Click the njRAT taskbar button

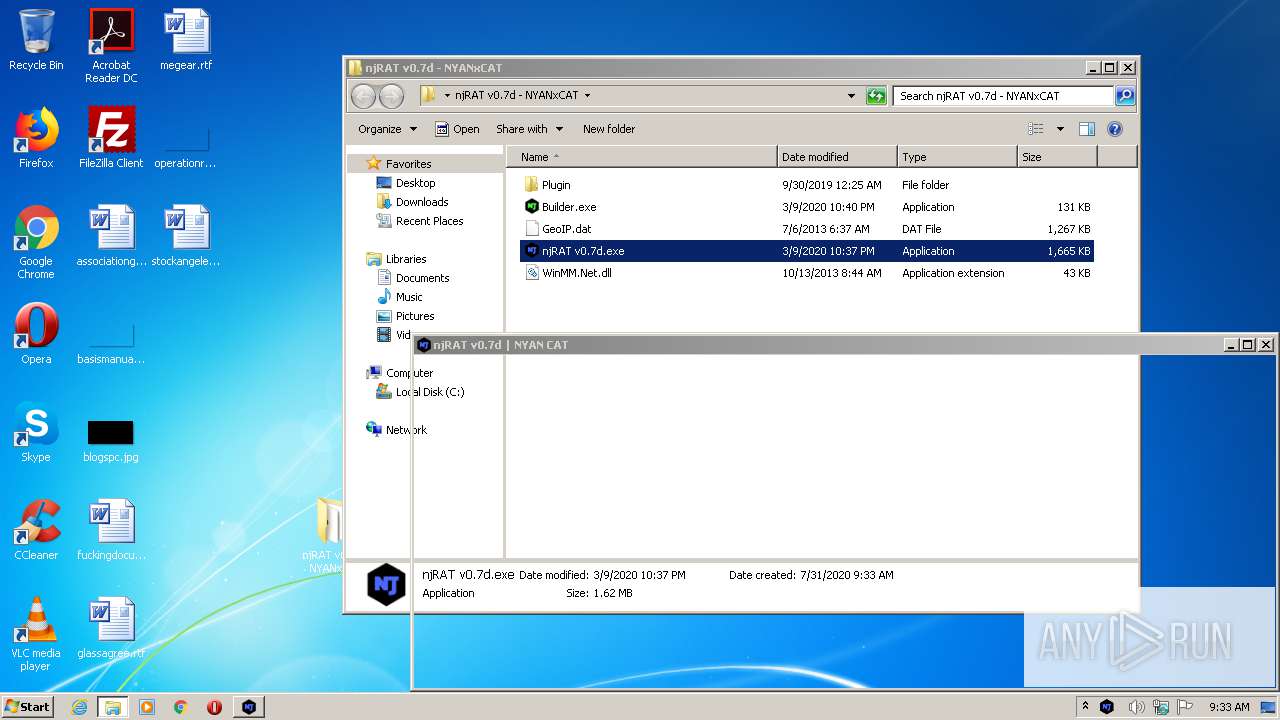point(249,707)
